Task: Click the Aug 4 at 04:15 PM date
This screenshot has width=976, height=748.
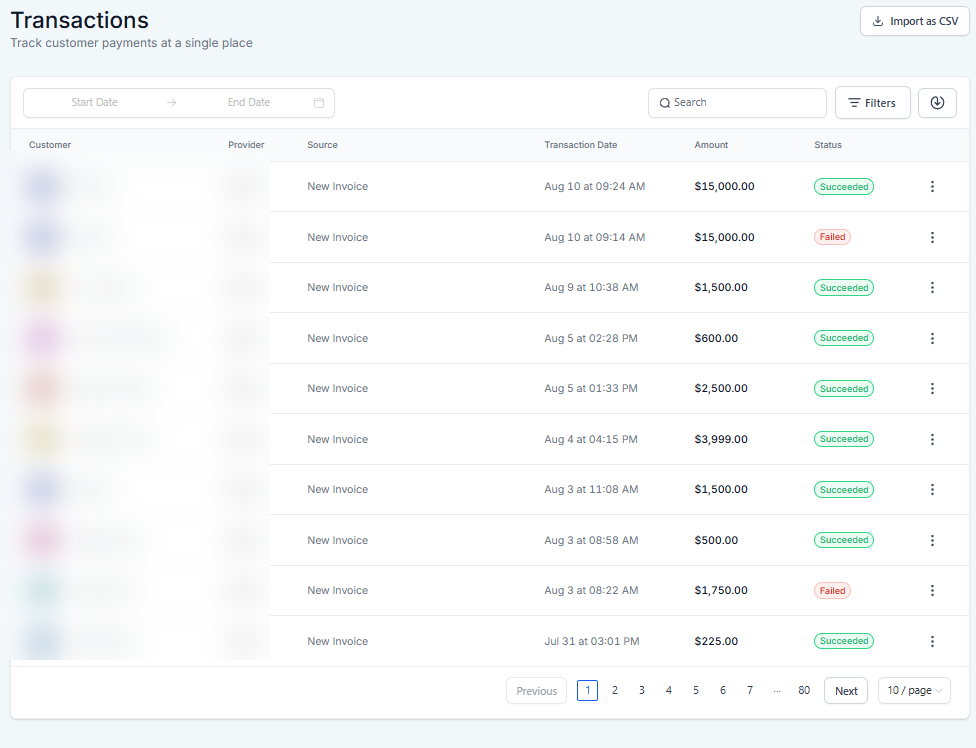Action: tap(591, 439)
